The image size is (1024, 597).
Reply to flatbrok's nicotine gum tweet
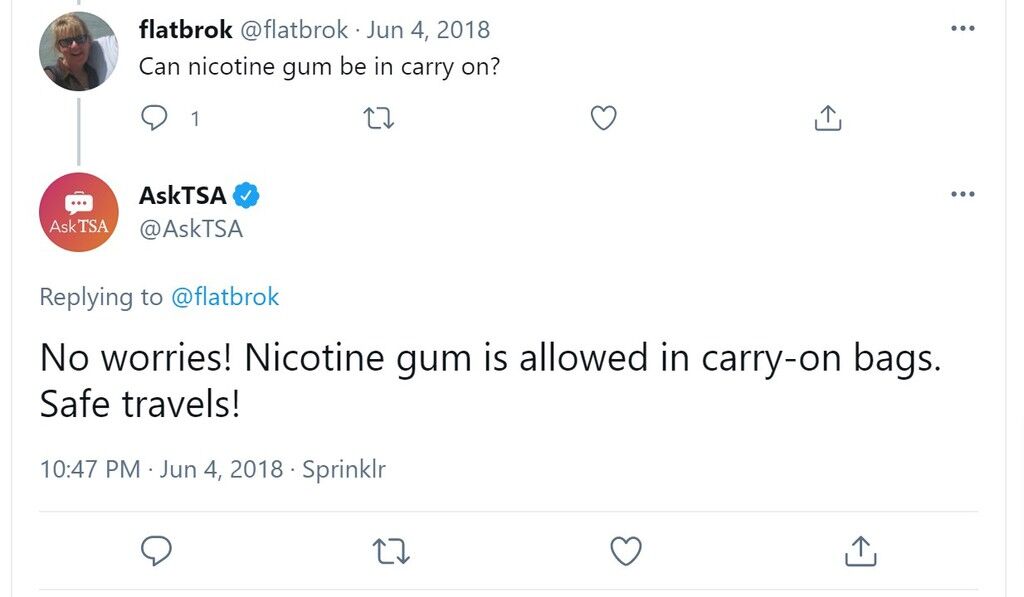coord(154,118)
